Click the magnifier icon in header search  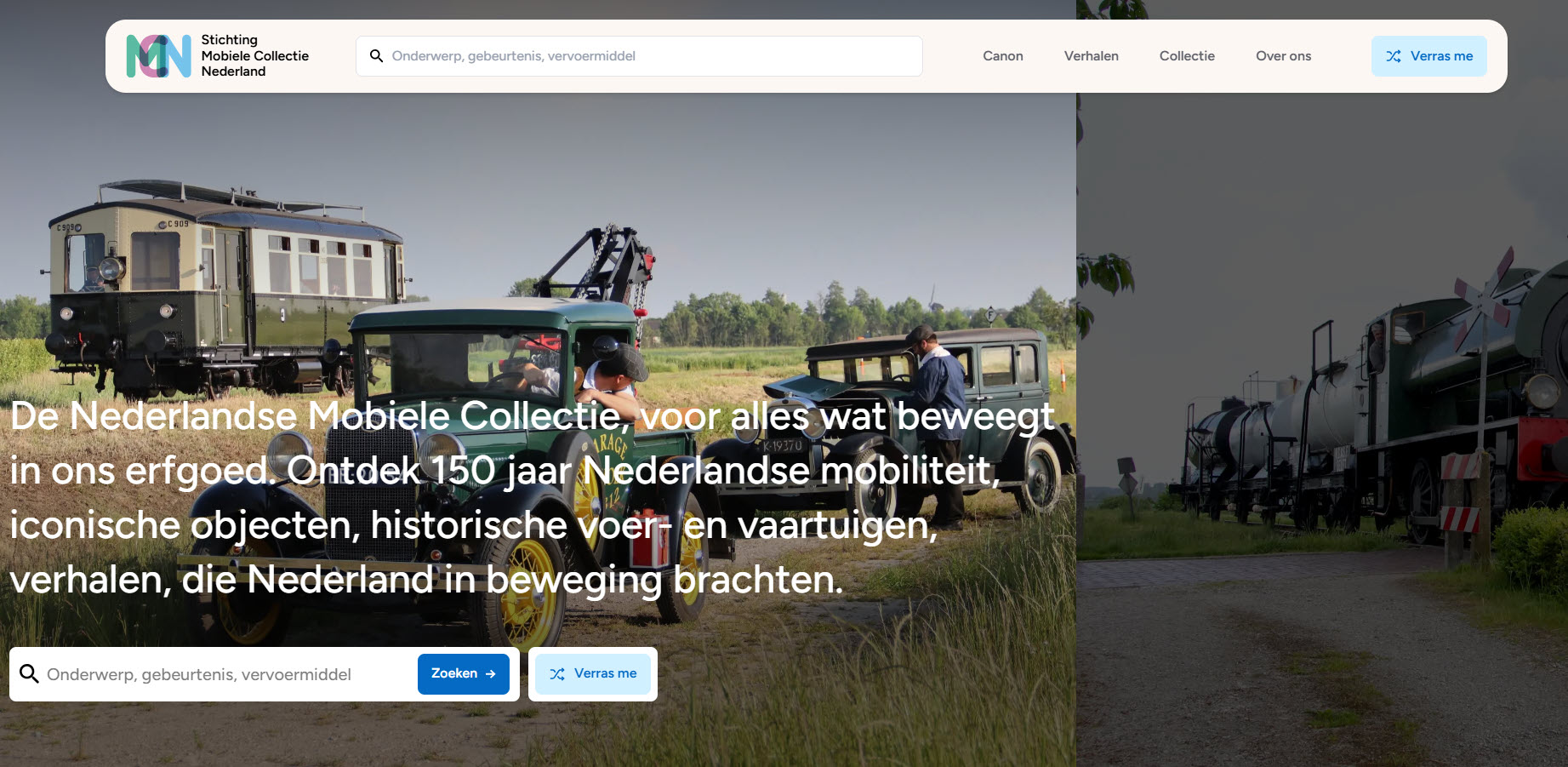pos(376,56)
